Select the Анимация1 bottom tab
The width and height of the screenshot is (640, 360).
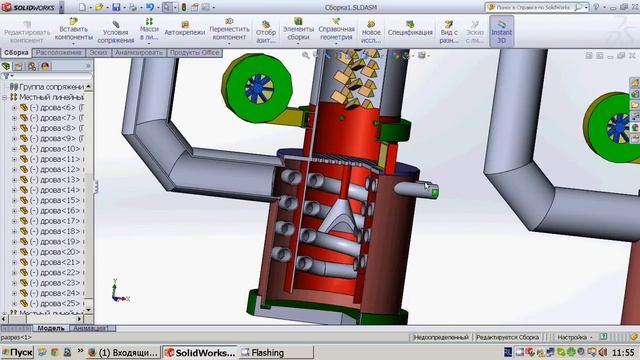point(92,328)
